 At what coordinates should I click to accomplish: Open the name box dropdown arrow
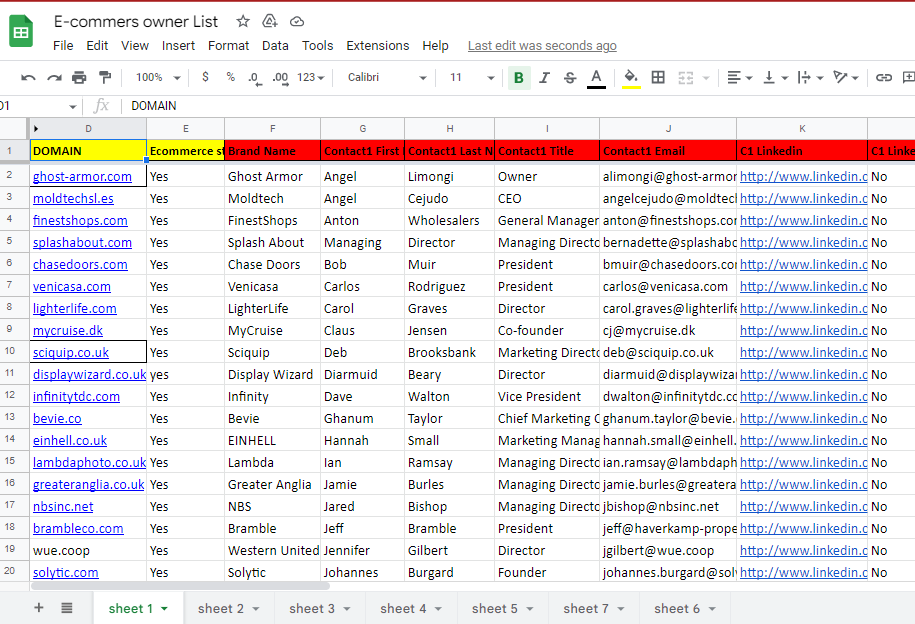tap(72, 106)
